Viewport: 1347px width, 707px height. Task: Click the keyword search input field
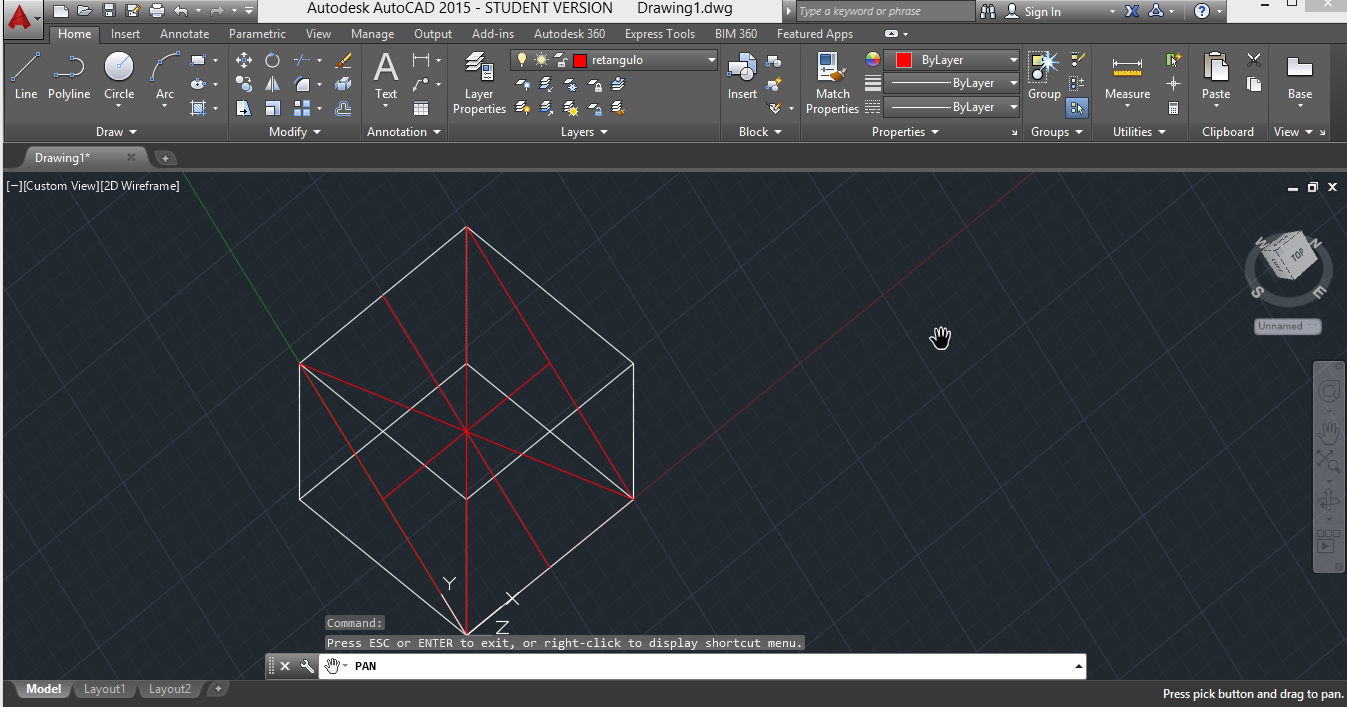tap(885, 11)
